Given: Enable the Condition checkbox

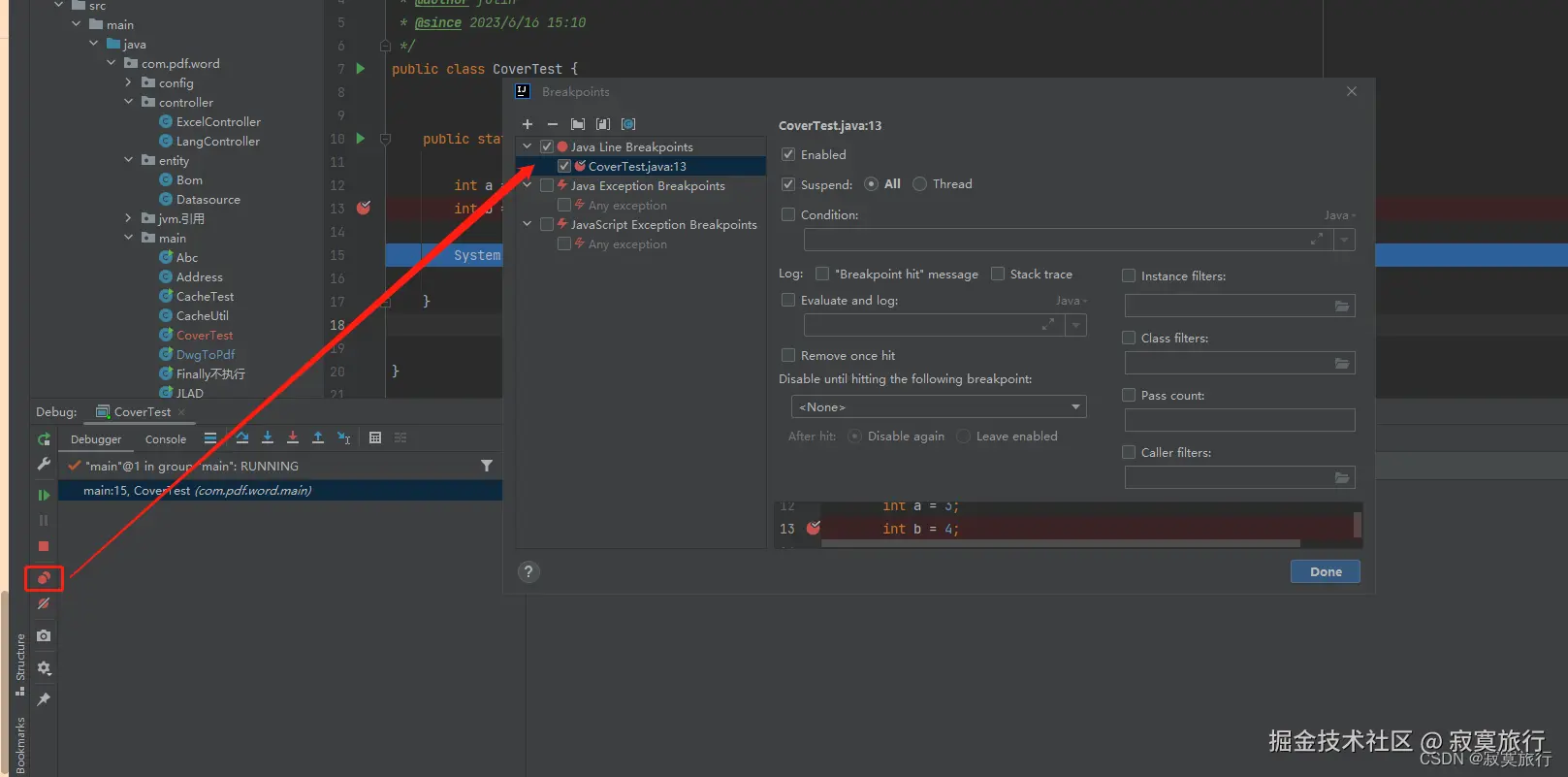Looking at the screenshot, I should point(788,214).
